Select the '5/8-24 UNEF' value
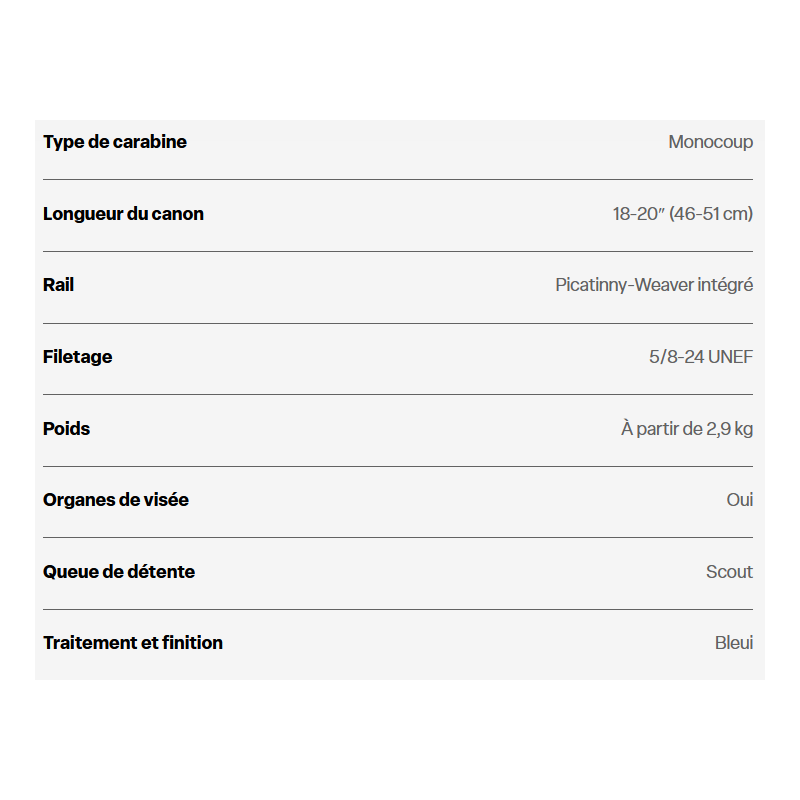 tap(701, 357)
